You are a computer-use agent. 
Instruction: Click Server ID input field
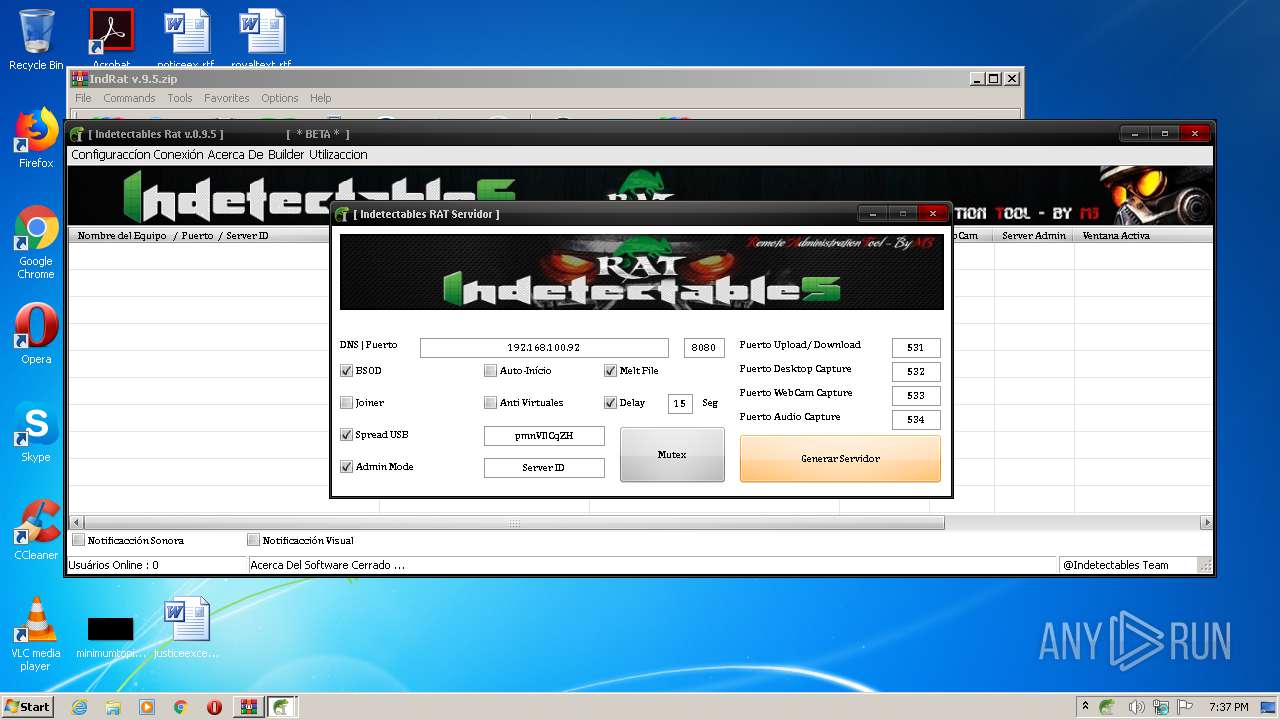click(x=544, y=468)
